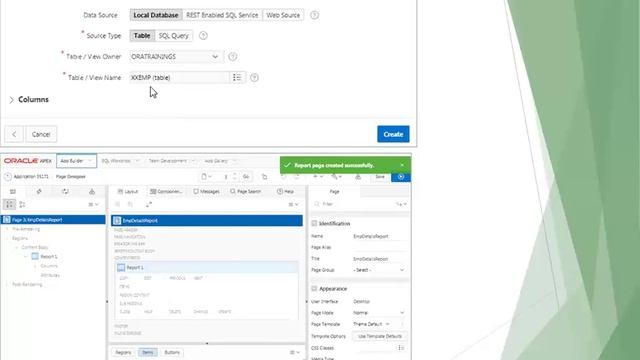Switch to Processing tab icon
This screenshot has width=640, height=360.
(x=65, y=191)
